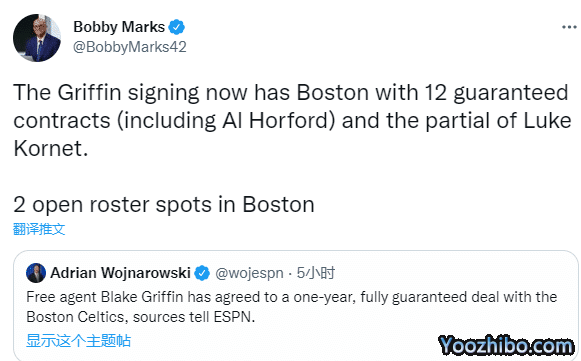Click the Bobby Marks display name
Viewport: 581px width, 361px height.
point(119,27)
